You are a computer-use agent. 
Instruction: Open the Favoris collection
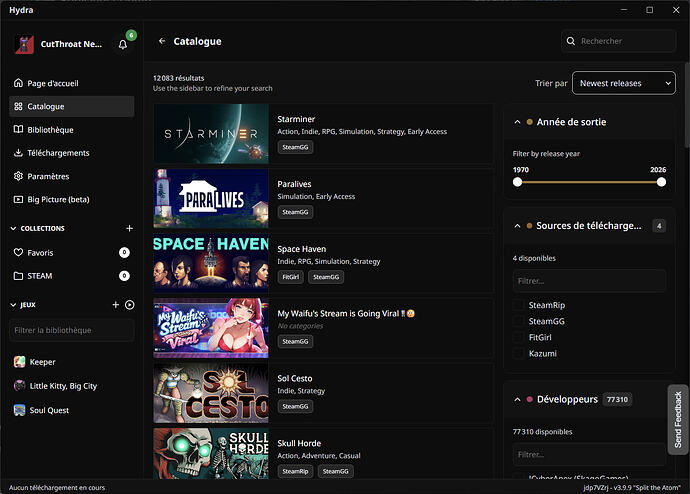(x=72, y=252)
